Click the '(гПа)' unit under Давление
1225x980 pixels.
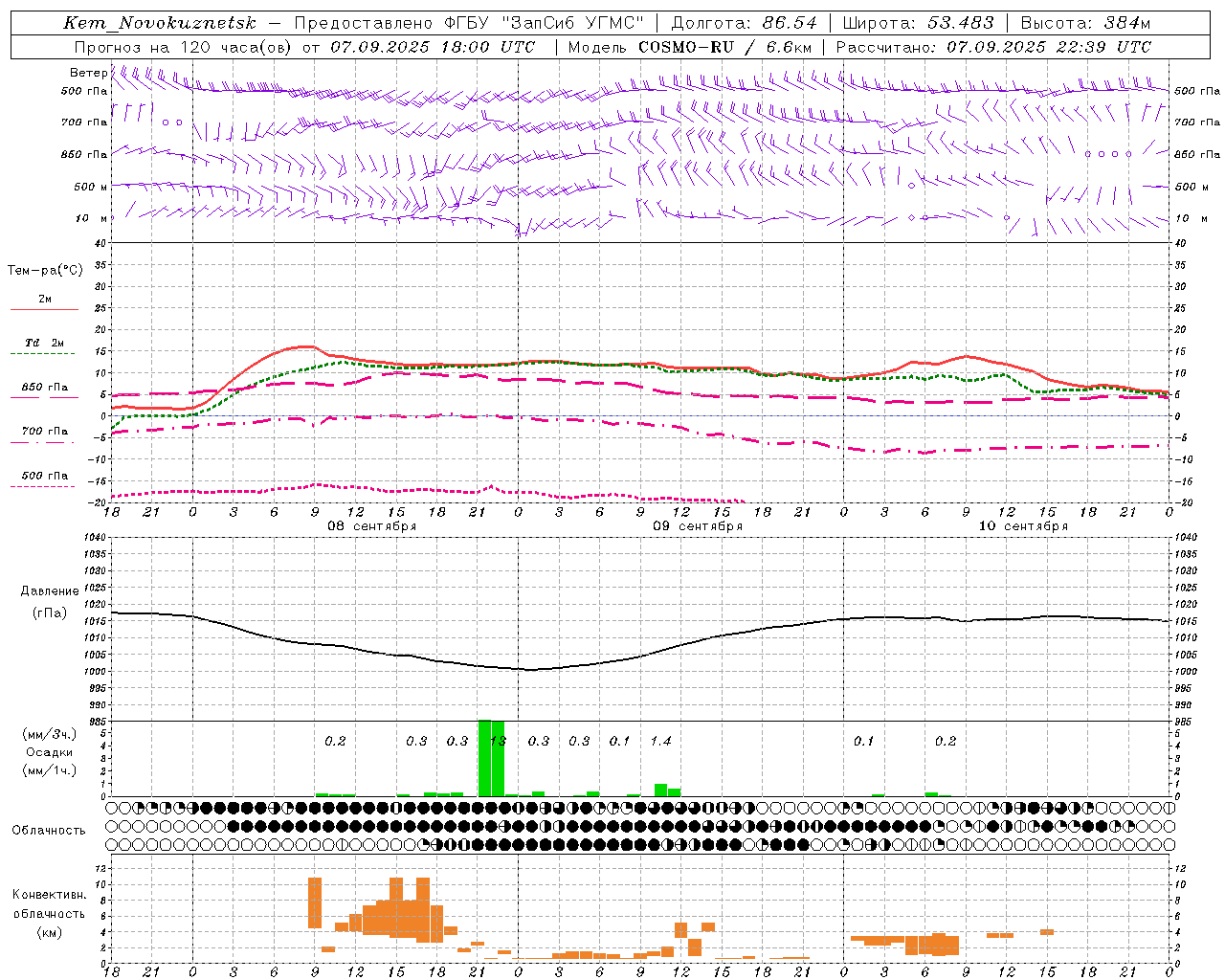tap(50, 613)
